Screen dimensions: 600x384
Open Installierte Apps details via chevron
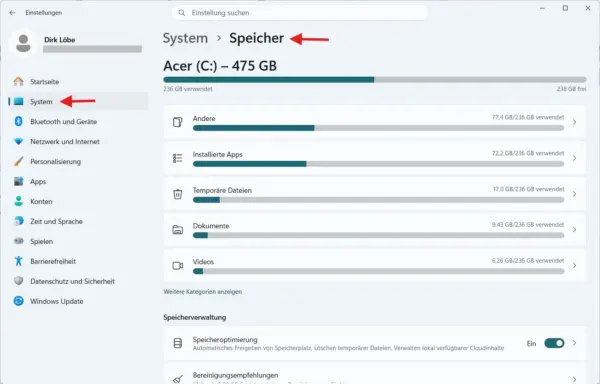pos(574,158)
